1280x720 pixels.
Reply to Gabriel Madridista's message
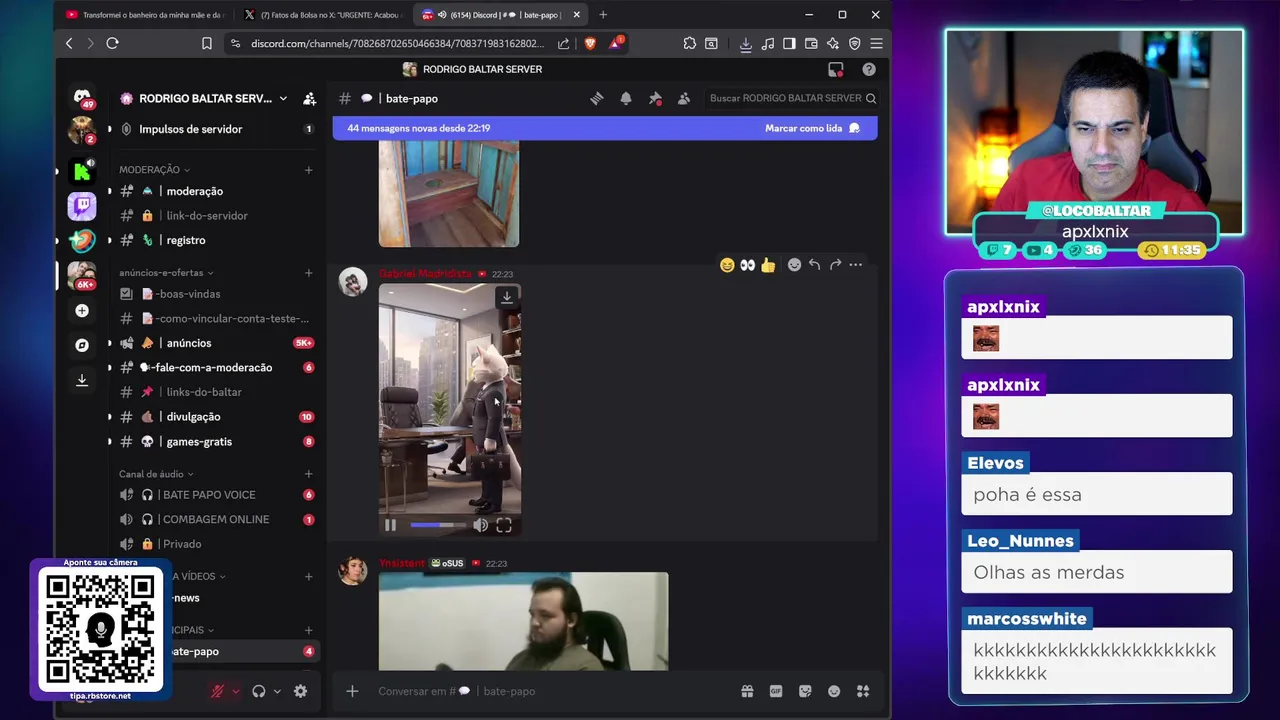[x=814, y=265]
